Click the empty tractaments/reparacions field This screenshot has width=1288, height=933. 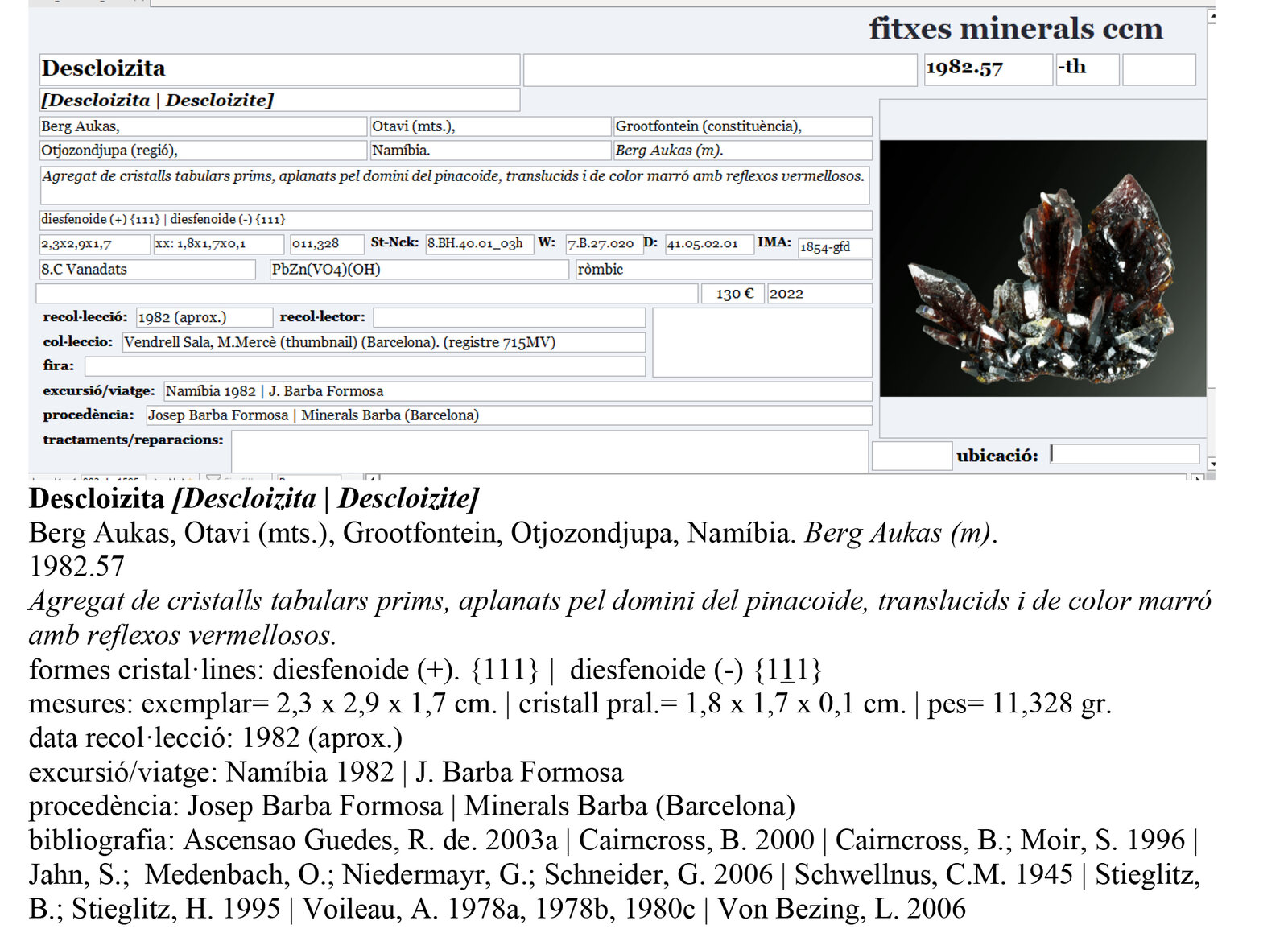[x=550, y=451]
